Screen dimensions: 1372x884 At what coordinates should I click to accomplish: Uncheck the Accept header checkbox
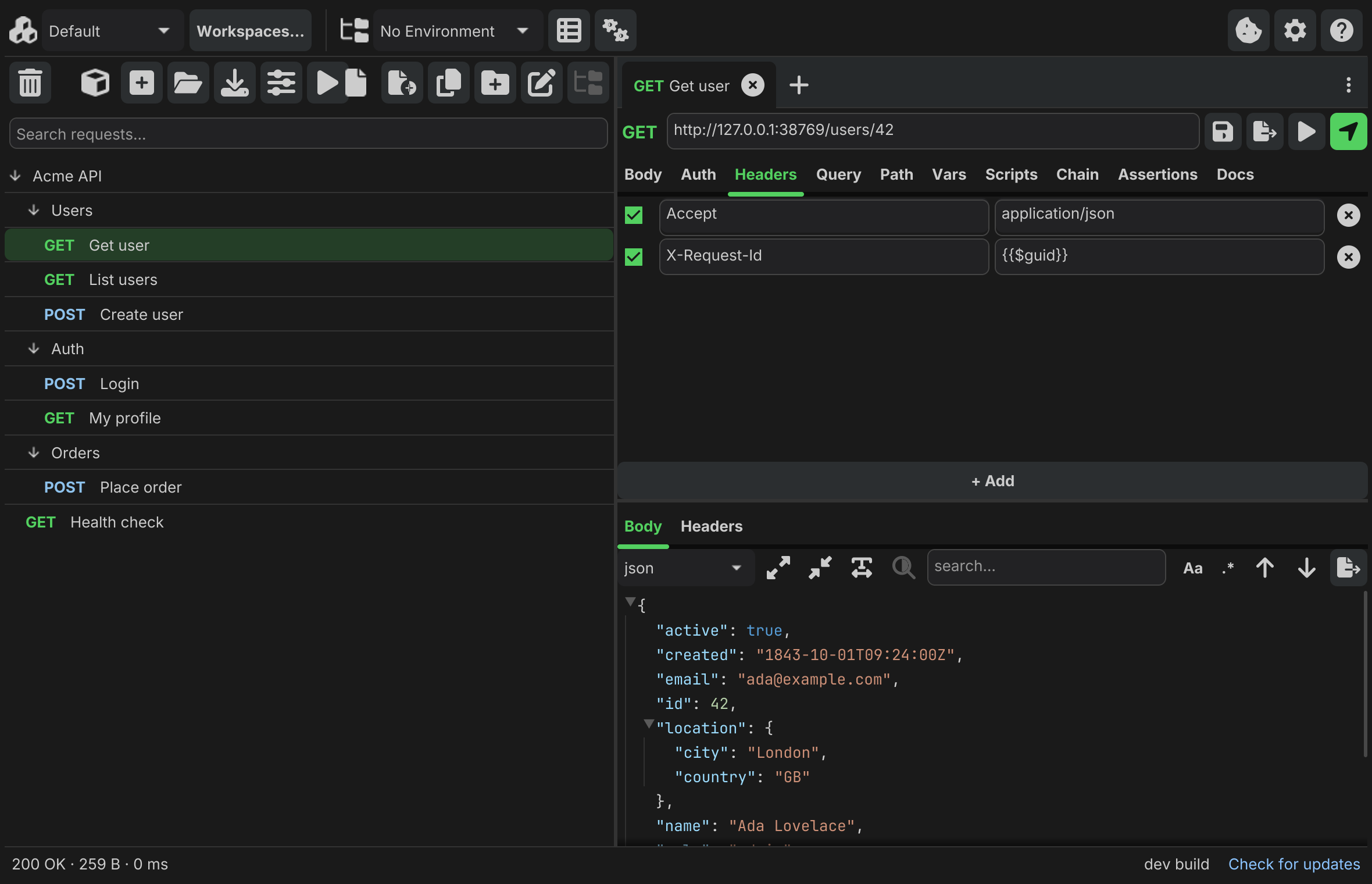tap(633, 215)
